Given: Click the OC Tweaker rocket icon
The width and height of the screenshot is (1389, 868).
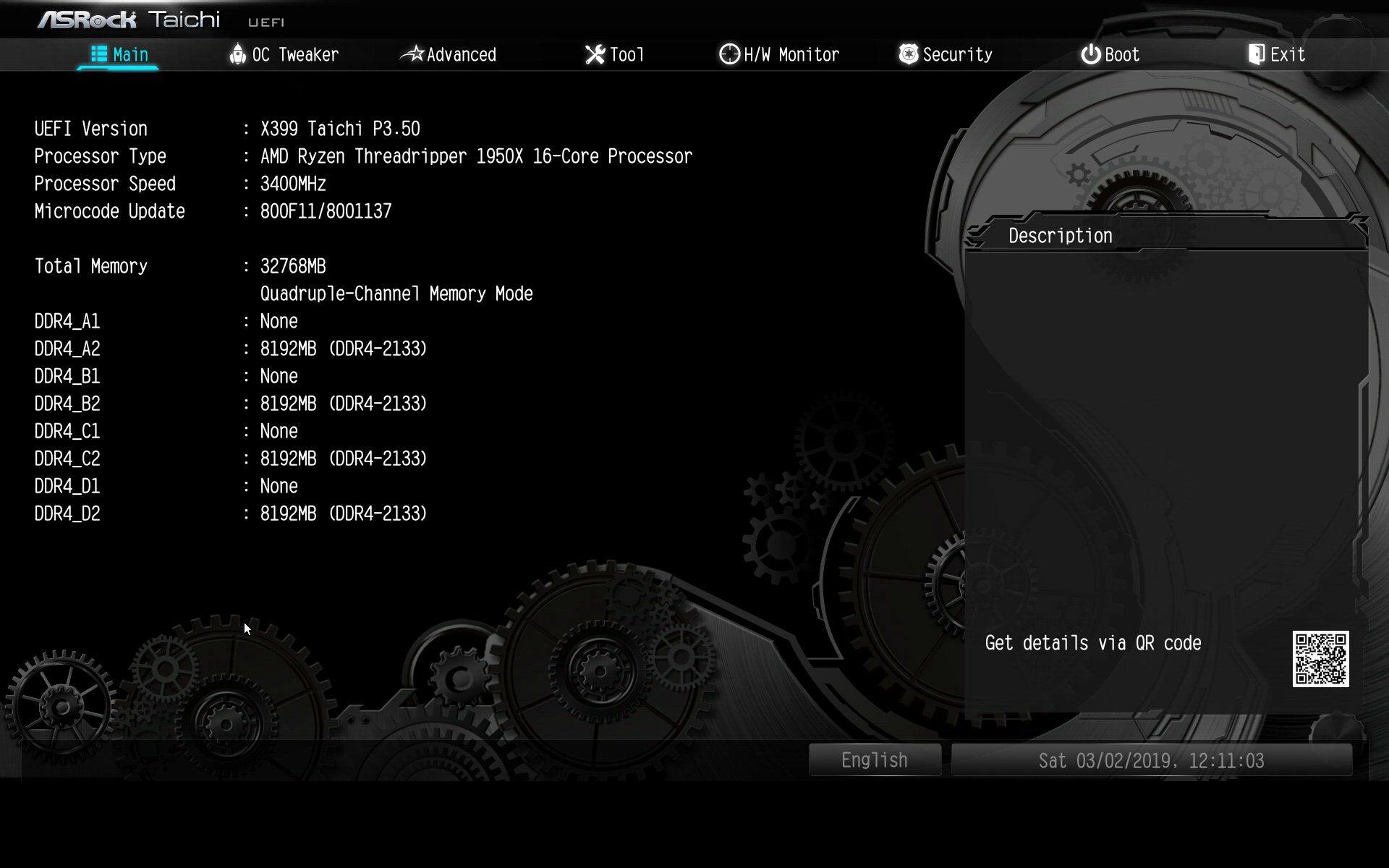Looking at the screenshot, I should 237,54.
